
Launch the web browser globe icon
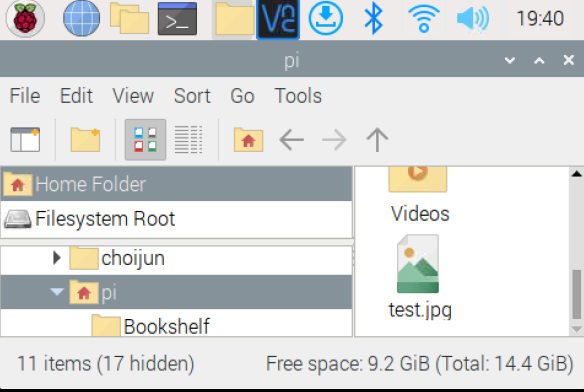(x=82, y=19)
